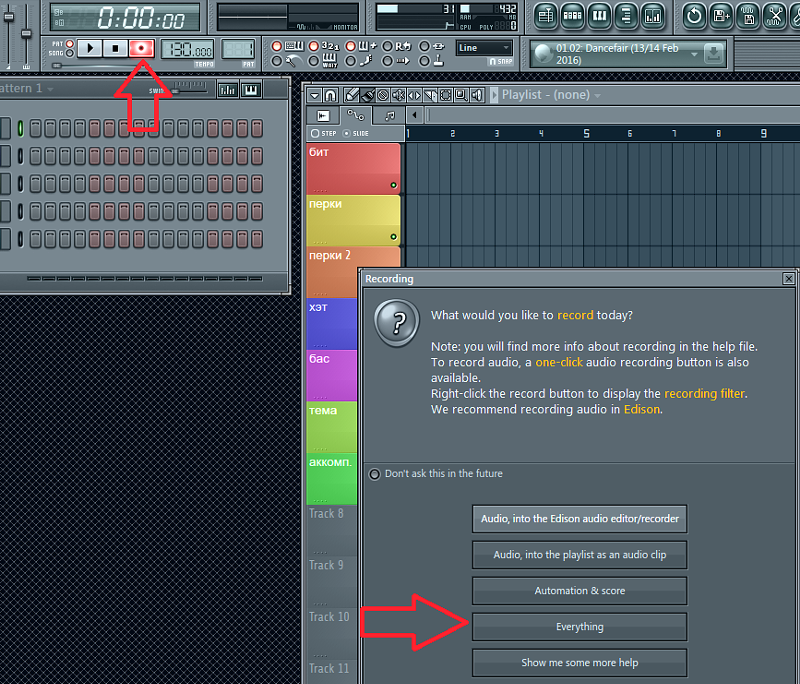The image size is (800, 684).
Task: Open the Piano Roll shortcut icon
Action: pyautogui.click(x=599, y=16)
